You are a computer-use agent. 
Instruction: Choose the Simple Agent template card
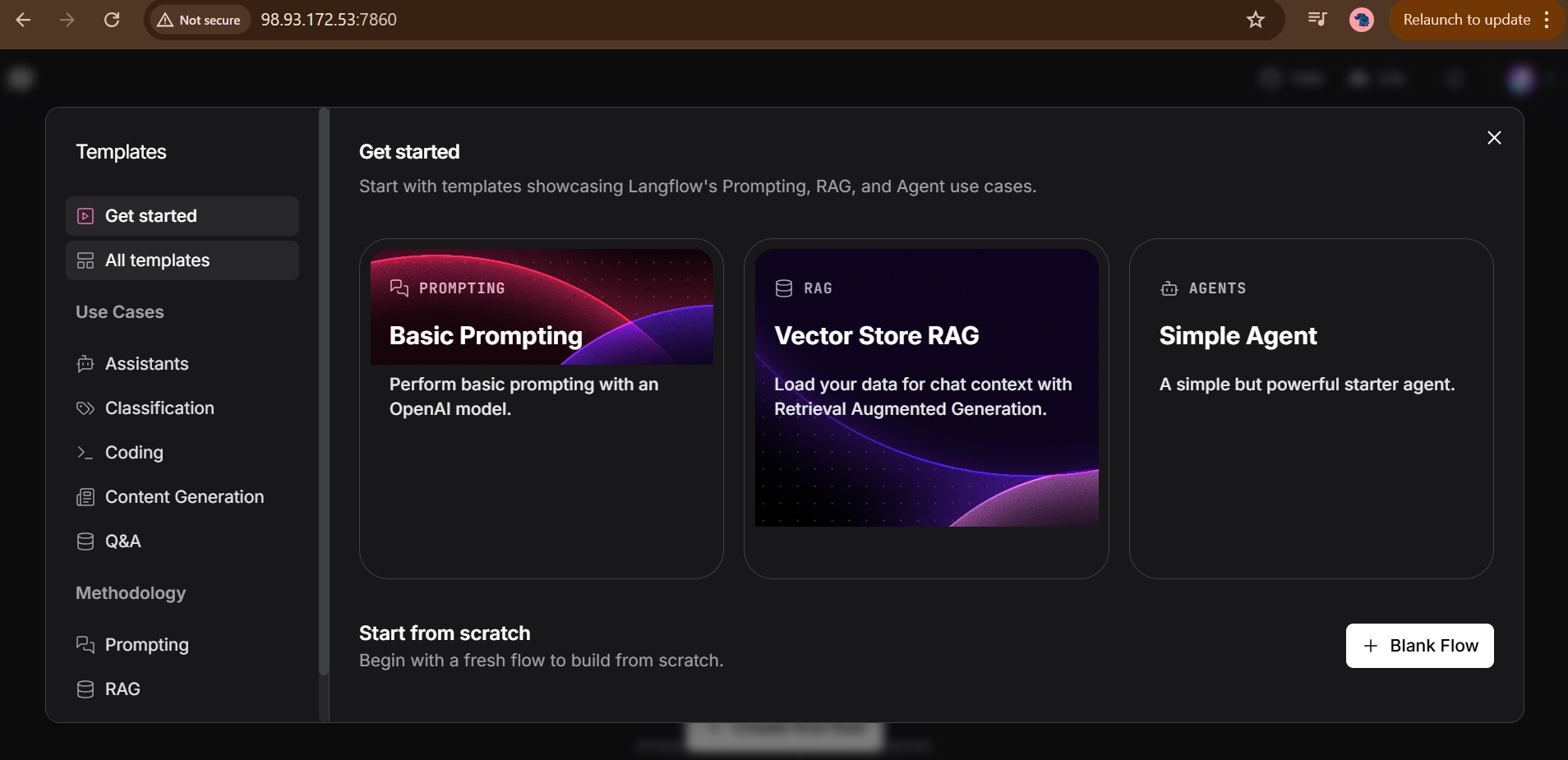pos(1311,408)
